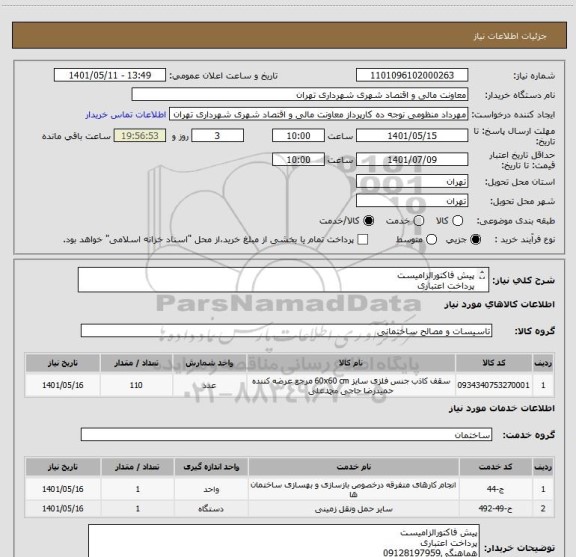Viewport: 576px width, 557px height.
Task: Click the goods group field تاسیسات و مصالح ساختمانی
Action: (x=286, y=331)
